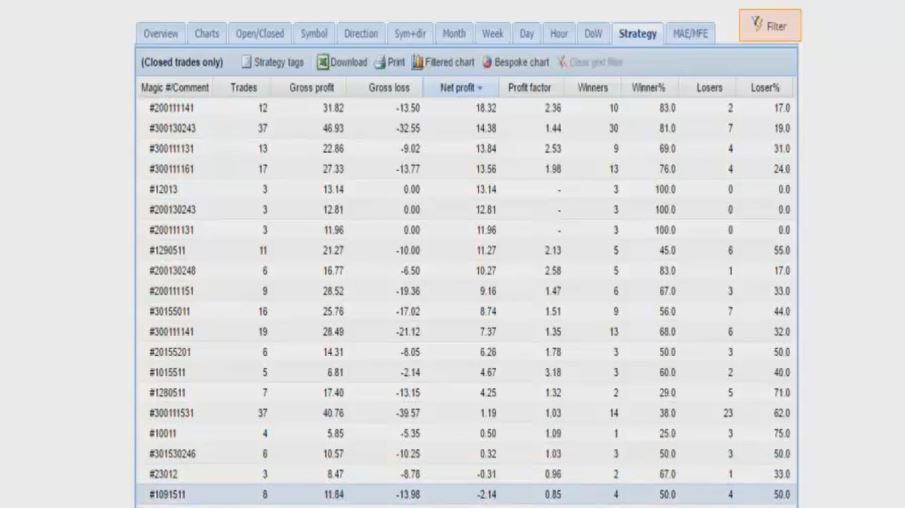Click the Download spreadsheet icon

click(323, 62)
